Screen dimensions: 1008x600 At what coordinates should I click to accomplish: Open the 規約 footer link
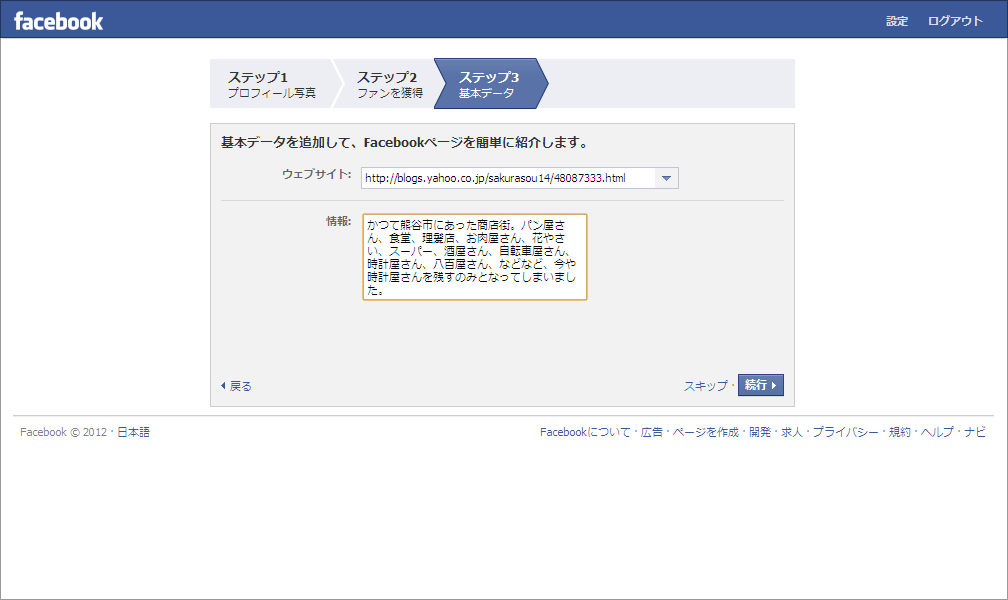point(900,432)
